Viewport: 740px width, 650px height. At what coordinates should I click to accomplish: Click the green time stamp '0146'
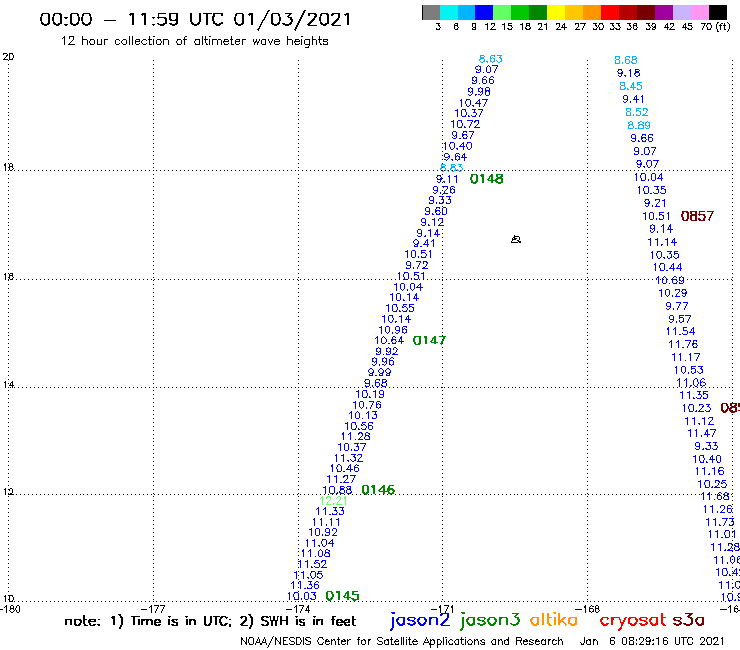tap(378, 490)
